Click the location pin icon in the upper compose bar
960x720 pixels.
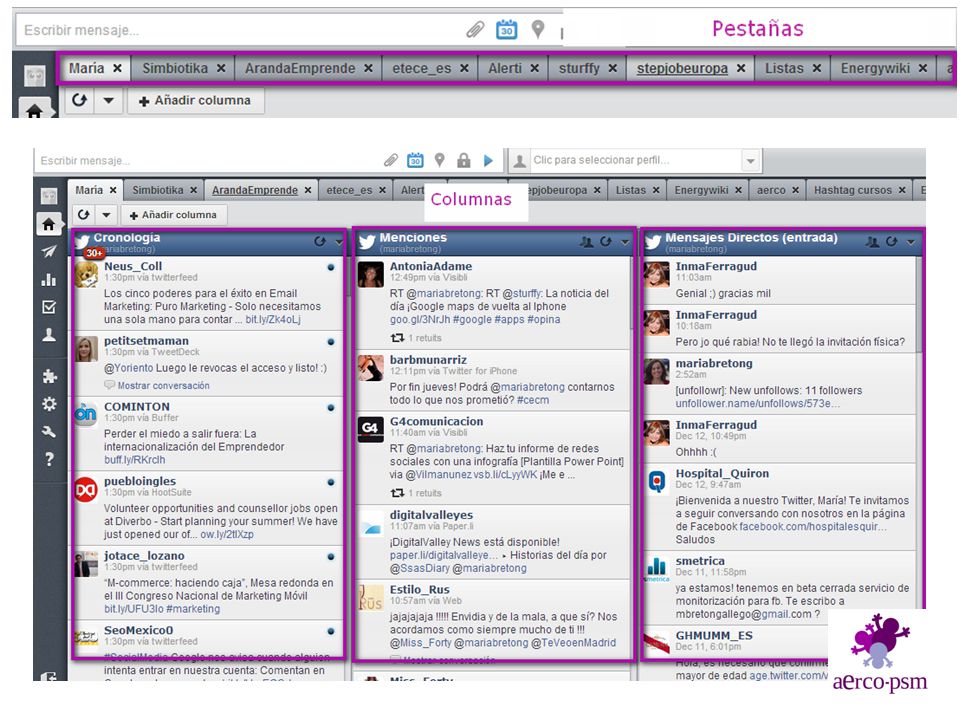click(x=538, y=29)
